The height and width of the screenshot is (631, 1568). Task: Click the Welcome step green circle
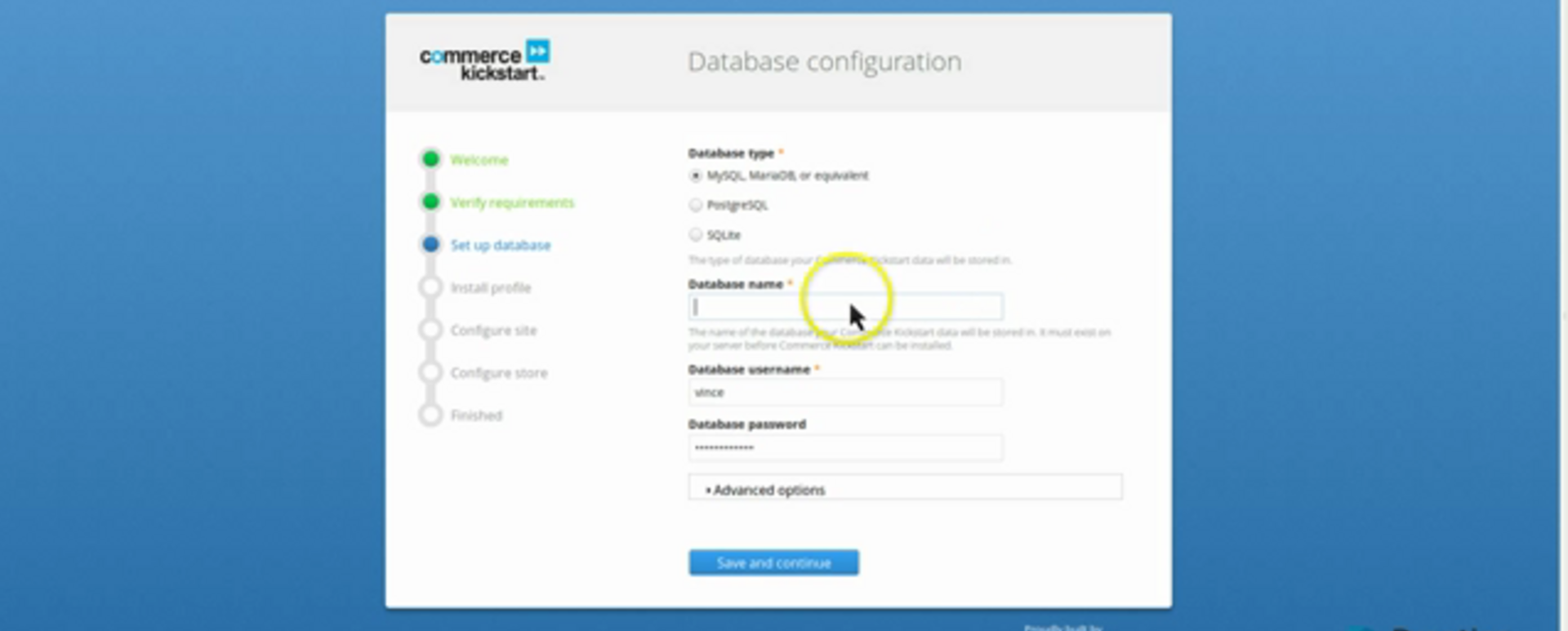coord(430,159)
